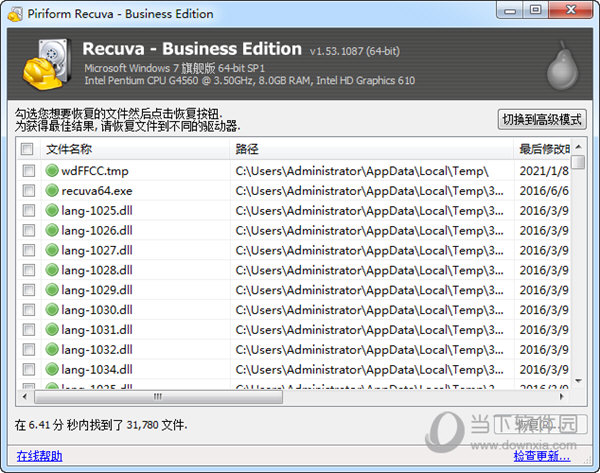Close the Recuva window

571,10
